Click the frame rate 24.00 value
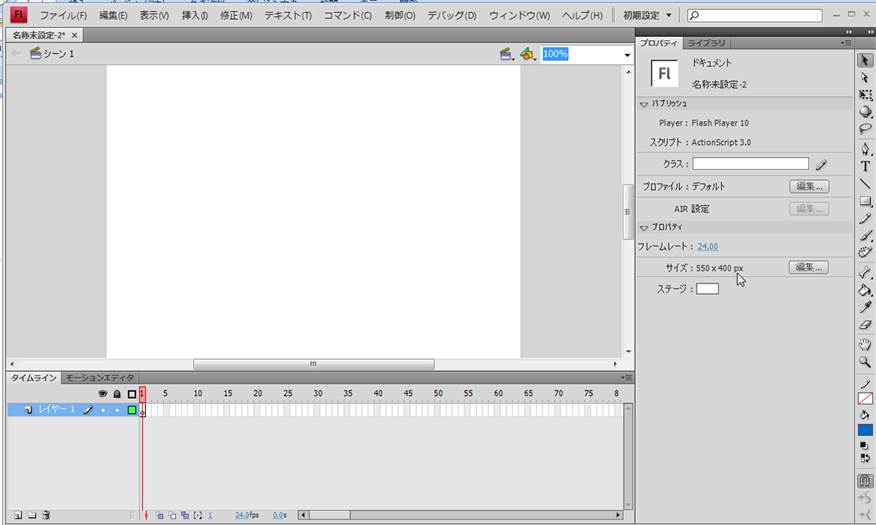Screen dimensions: 876x525 [707, 246]
